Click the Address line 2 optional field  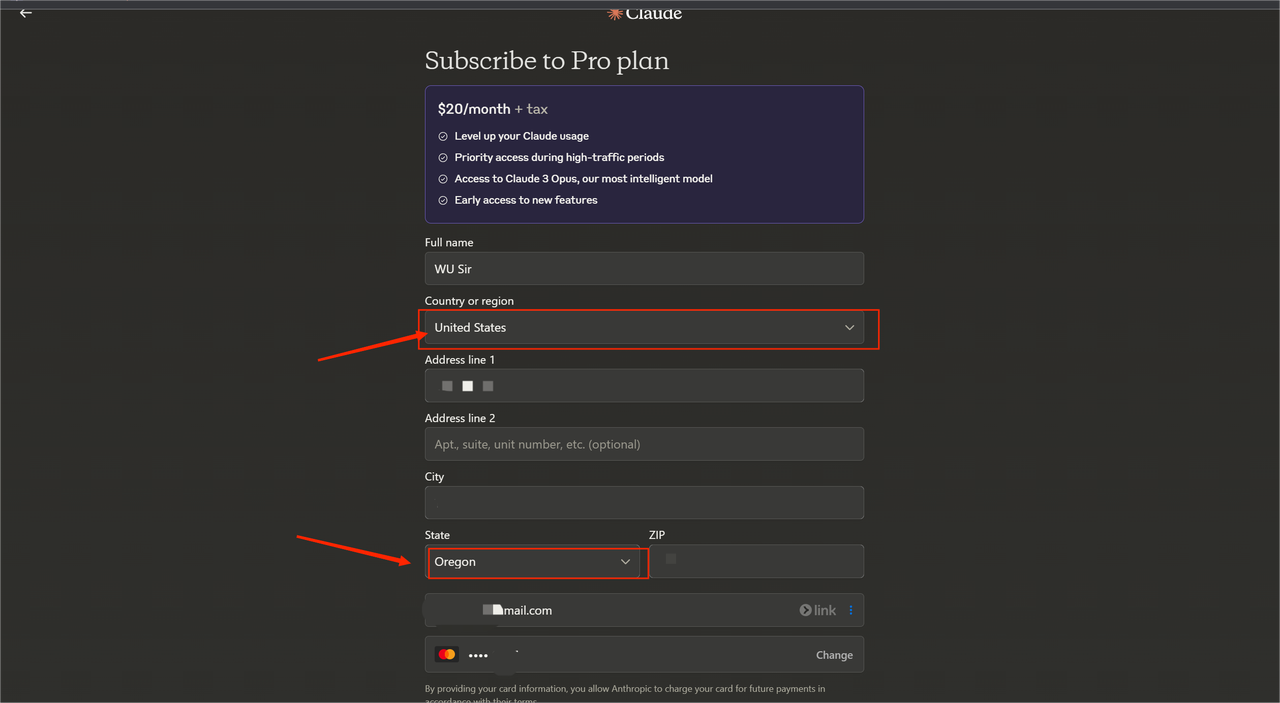click(644, 444)
